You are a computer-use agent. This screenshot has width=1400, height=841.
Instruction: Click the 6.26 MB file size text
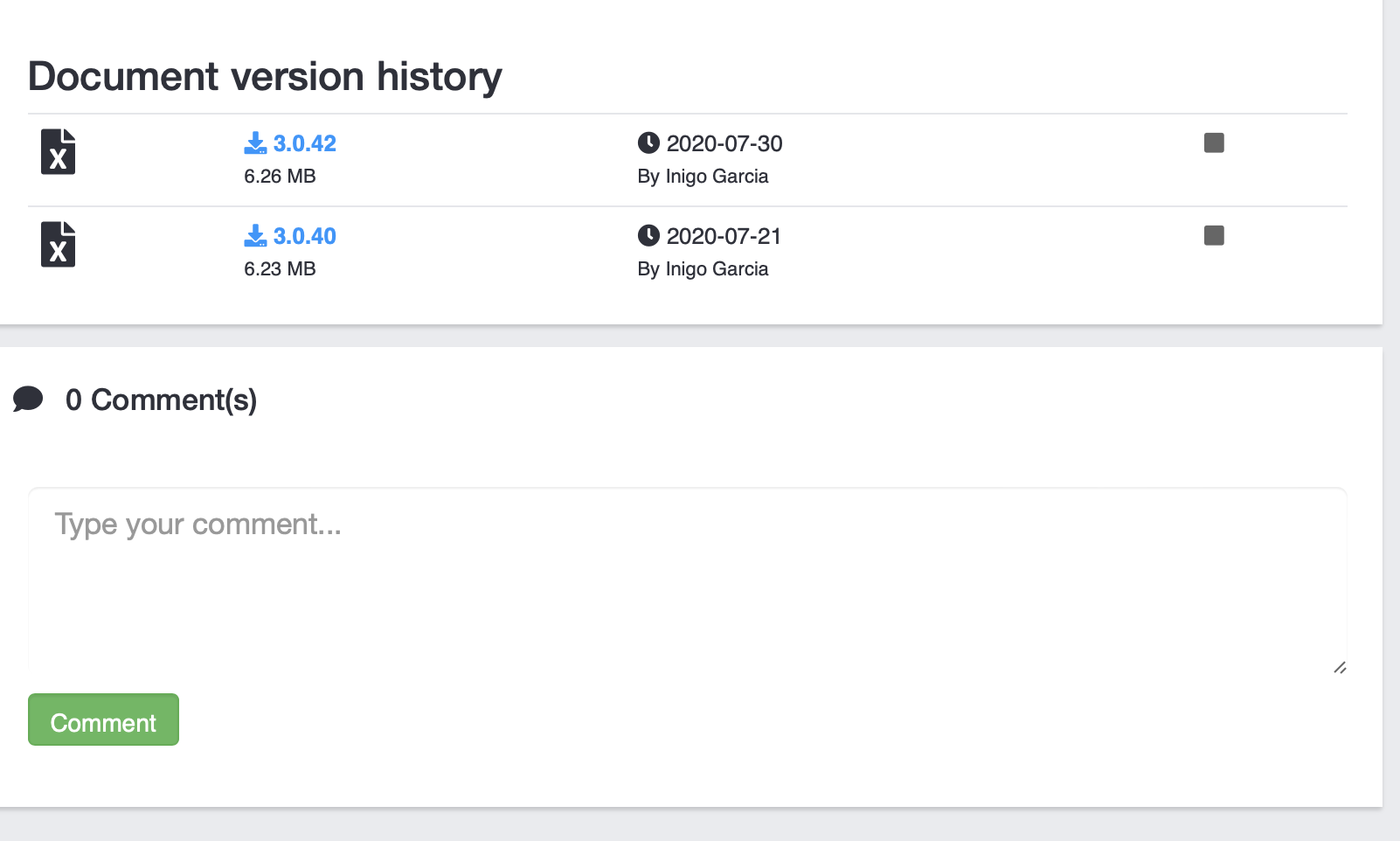(280, 177)
